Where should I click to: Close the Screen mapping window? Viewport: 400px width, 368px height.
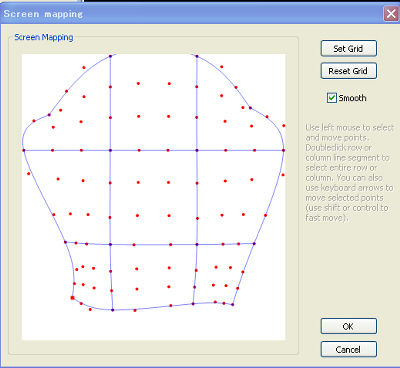[x=391, y=14]
